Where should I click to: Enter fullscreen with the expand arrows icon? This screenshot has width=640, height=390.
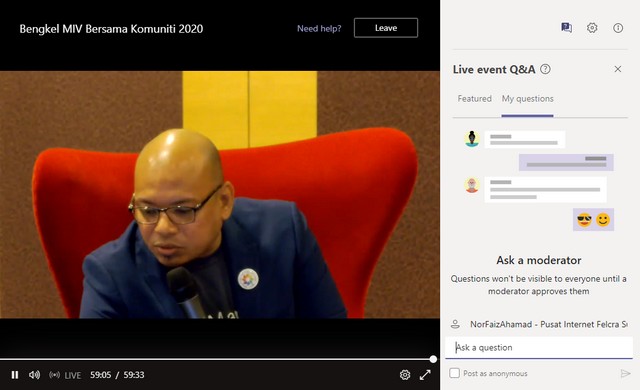425,374
